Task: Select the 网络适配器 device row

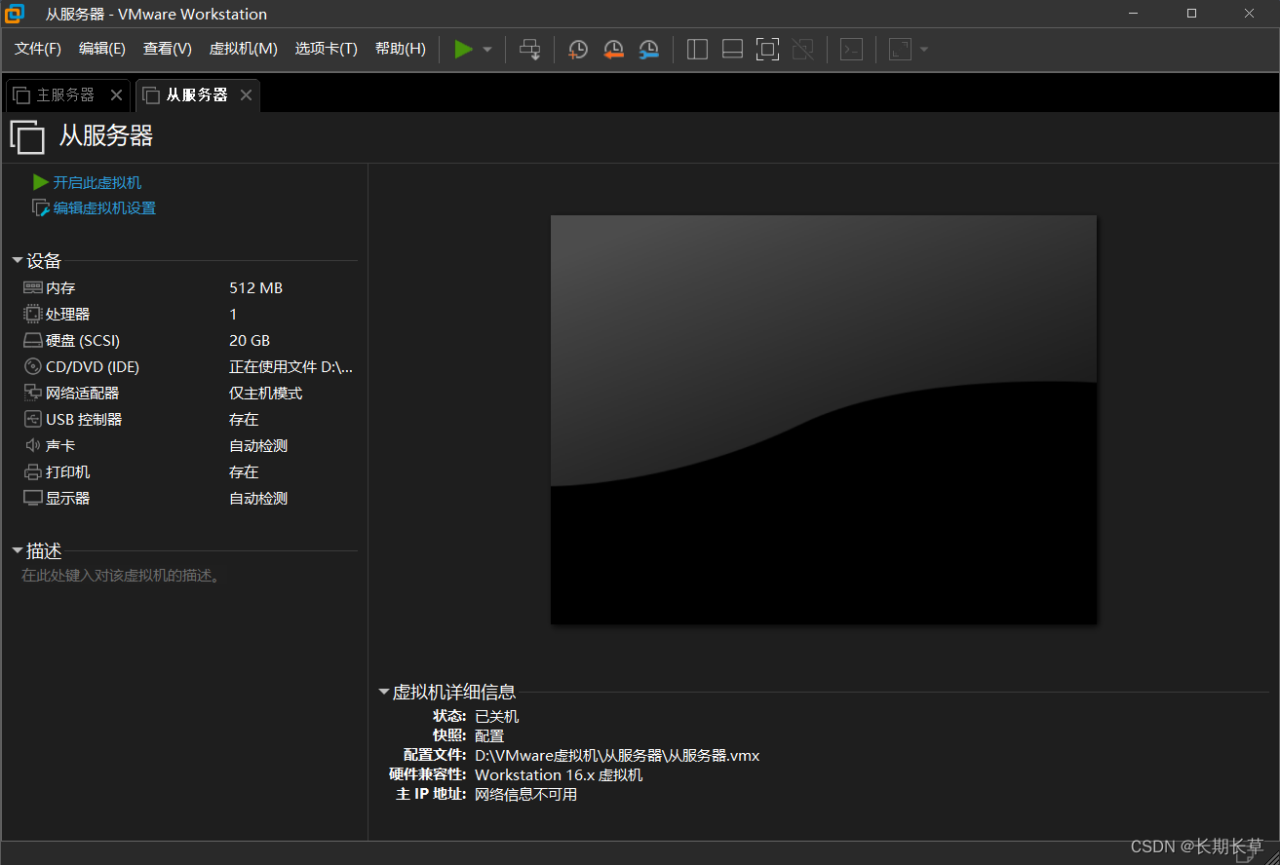Action: [82, 393]
